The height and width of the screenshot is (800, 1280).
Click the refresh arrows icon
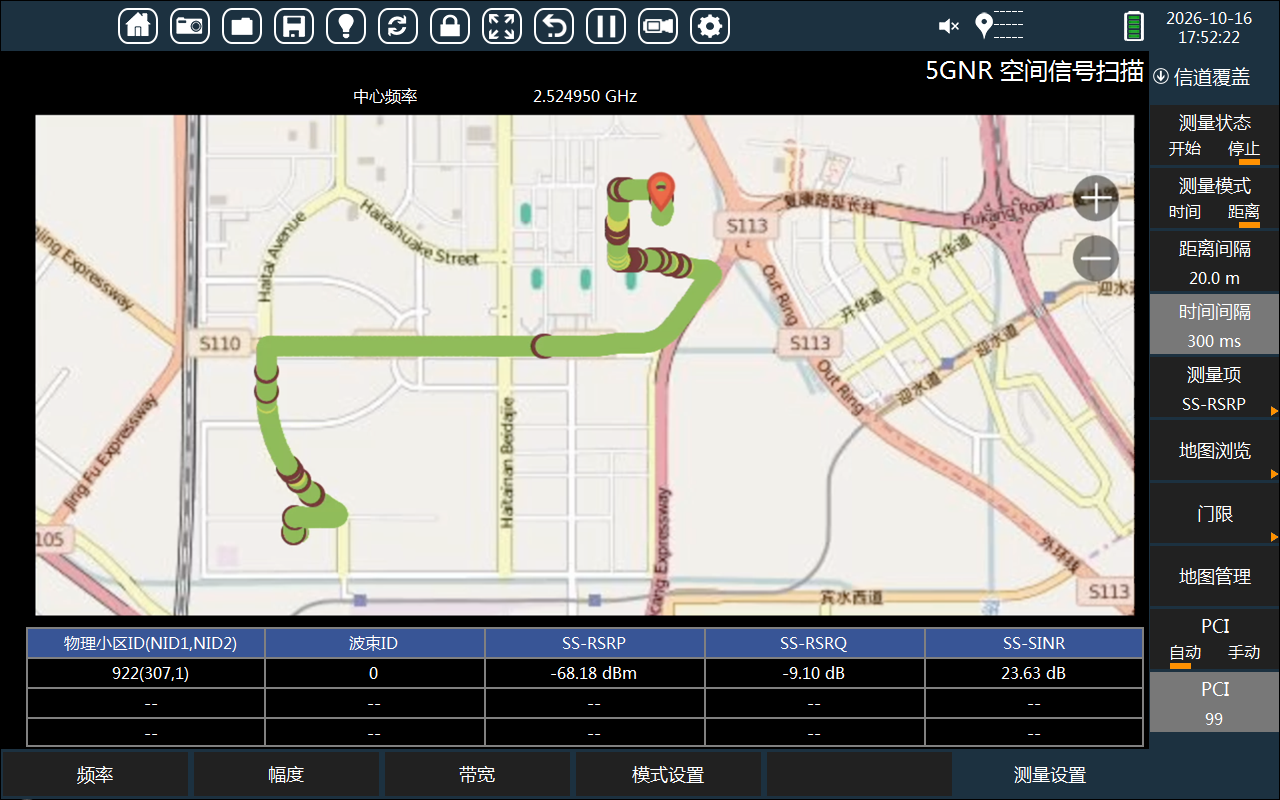pyautogui.click(x=398, y=26)
